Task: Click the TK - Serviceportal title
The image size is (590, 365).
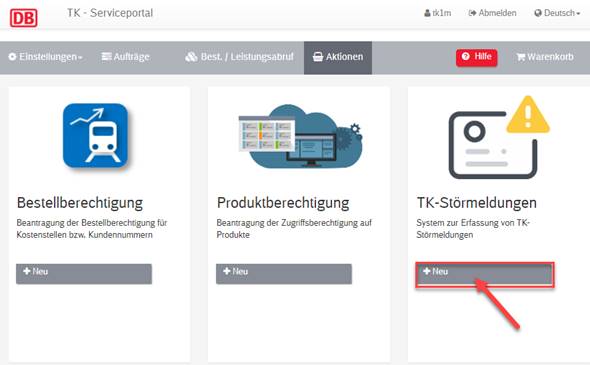Action: [x=110, y=13]
